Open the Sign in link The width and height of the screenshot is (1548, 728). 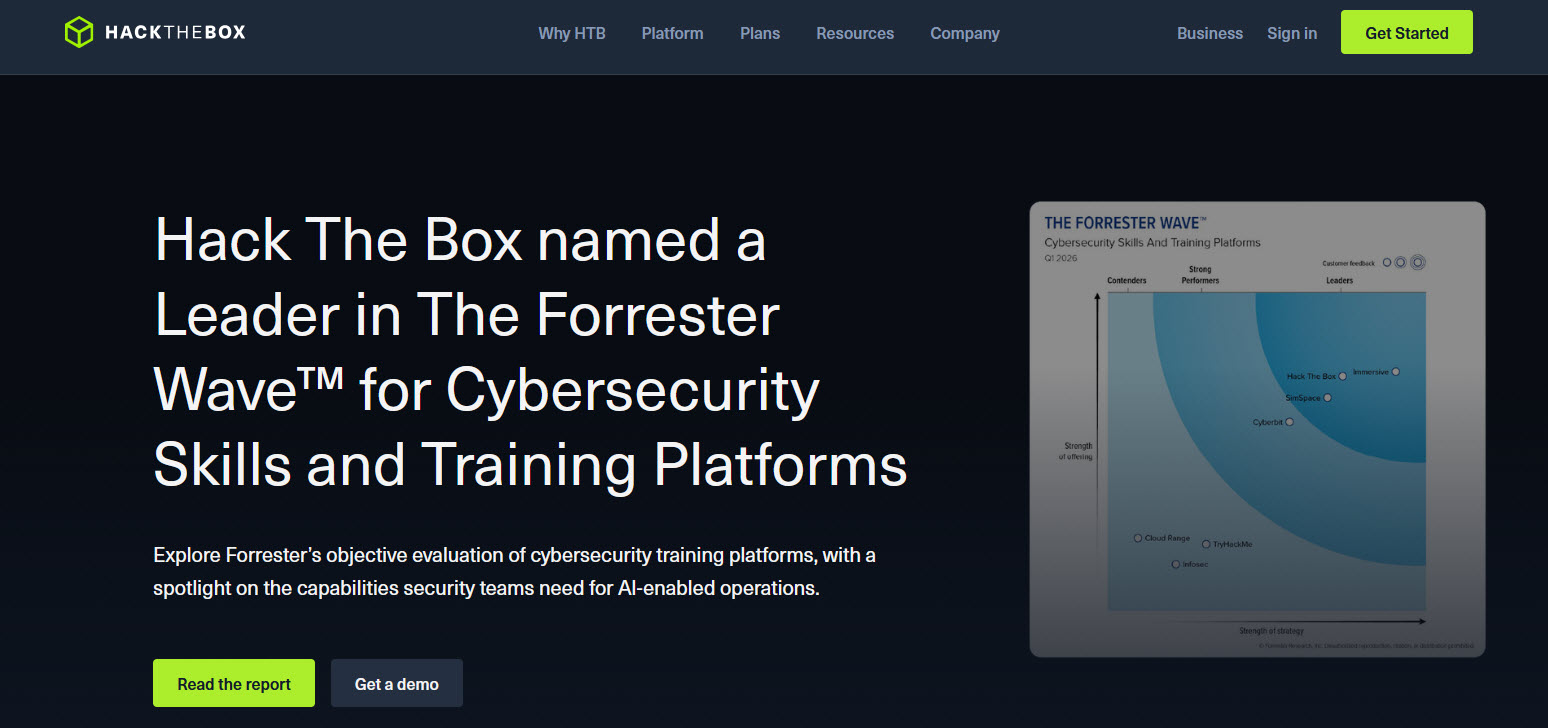tap(1291, 33)
